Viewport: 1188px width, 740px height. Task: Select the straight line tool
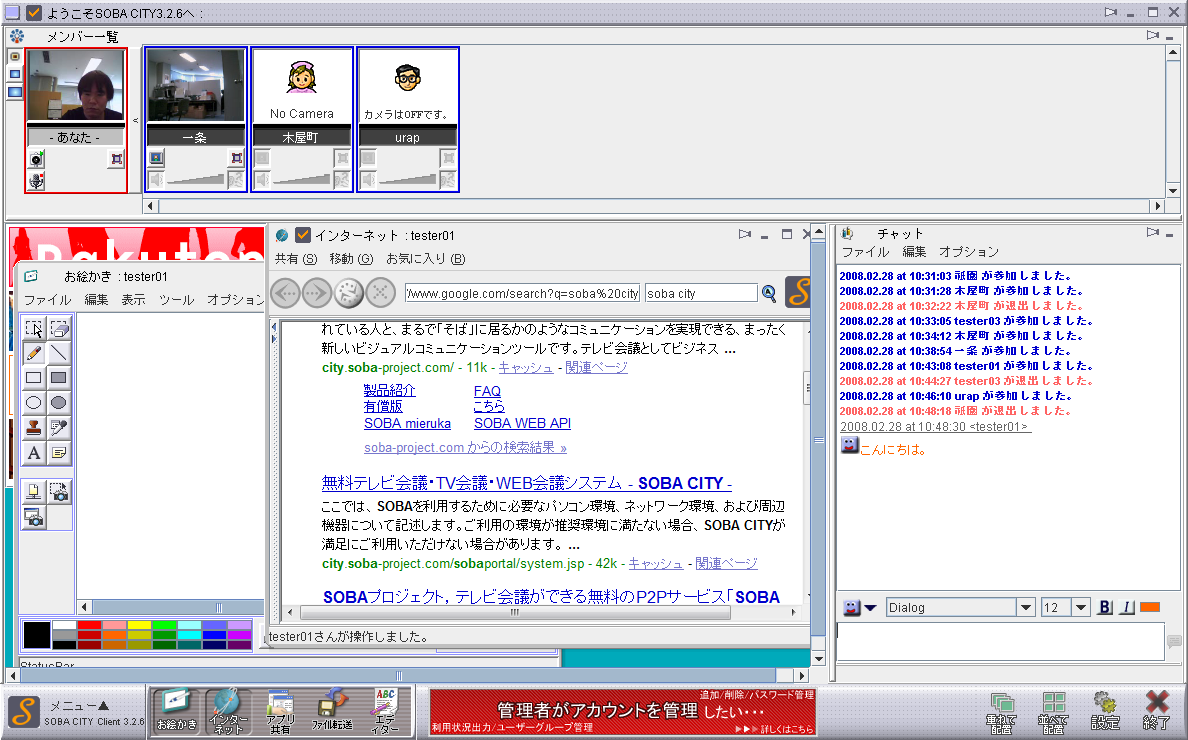click(x=58, y=353)
